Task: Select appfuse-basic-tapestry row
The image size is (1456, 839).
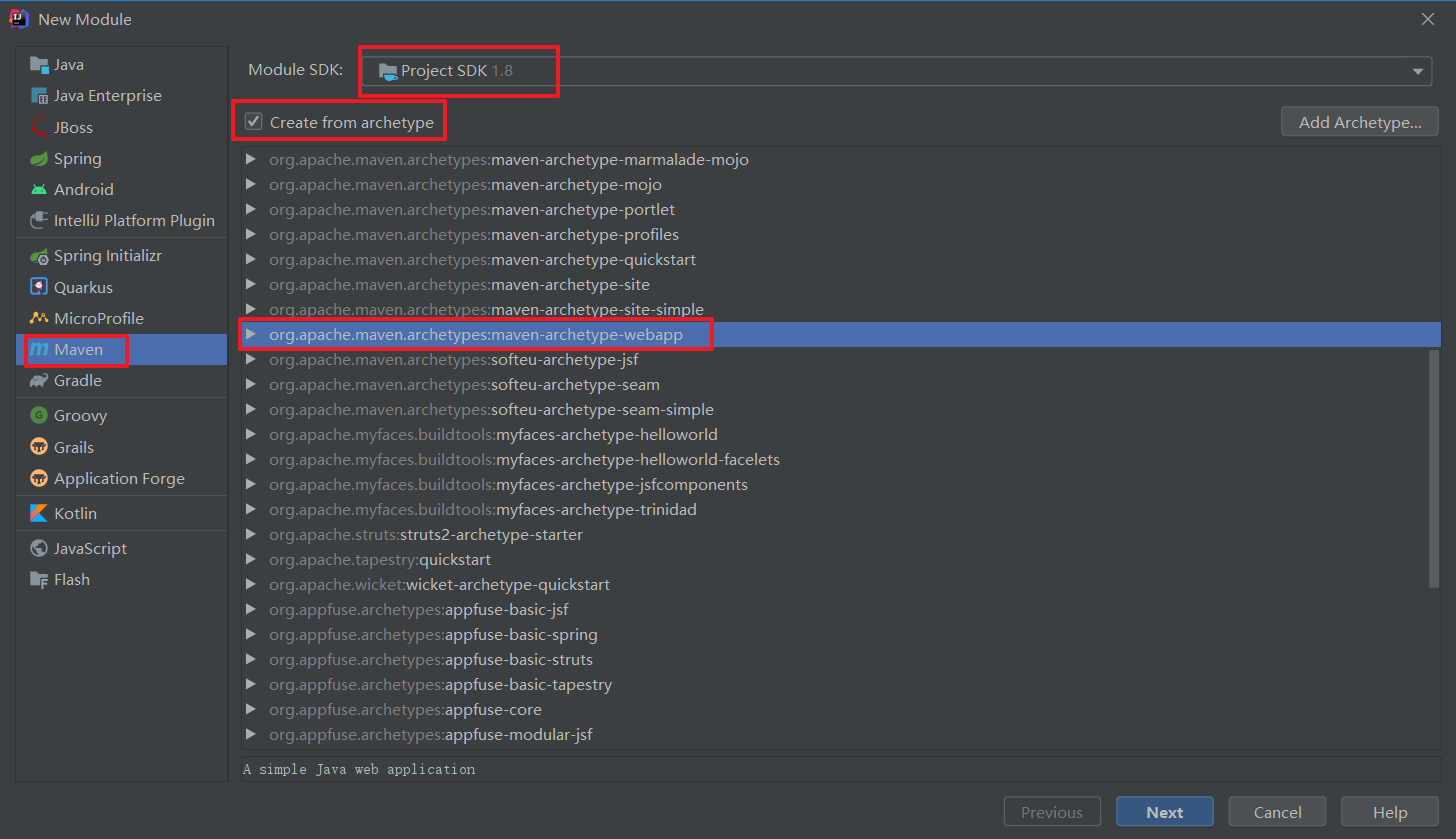Action: pos(841,685)
